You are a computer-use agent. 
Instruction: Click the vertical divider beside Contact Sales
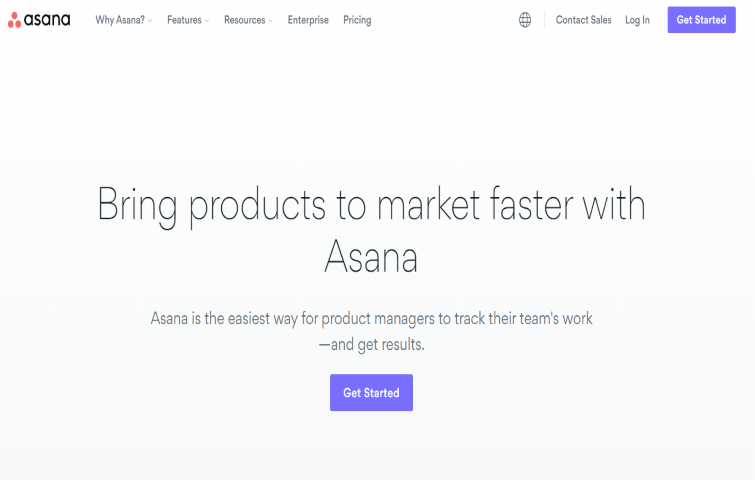[x=545, y=20]
